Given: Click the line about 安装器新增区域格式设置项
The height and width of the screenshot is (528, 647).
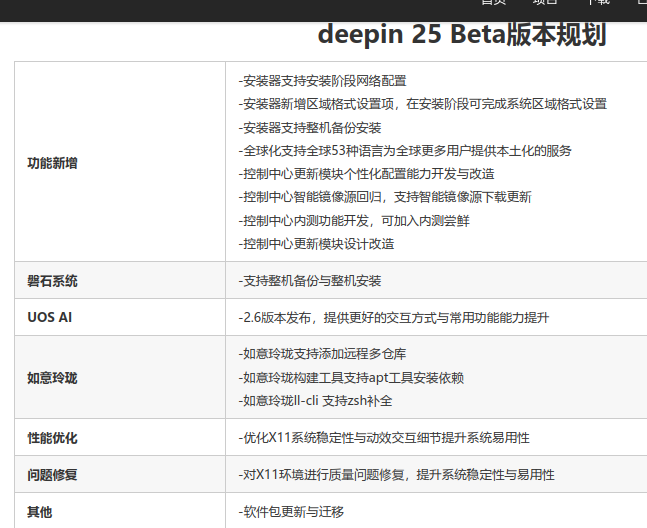Looking at the screenshot, I should coord(423,104).
